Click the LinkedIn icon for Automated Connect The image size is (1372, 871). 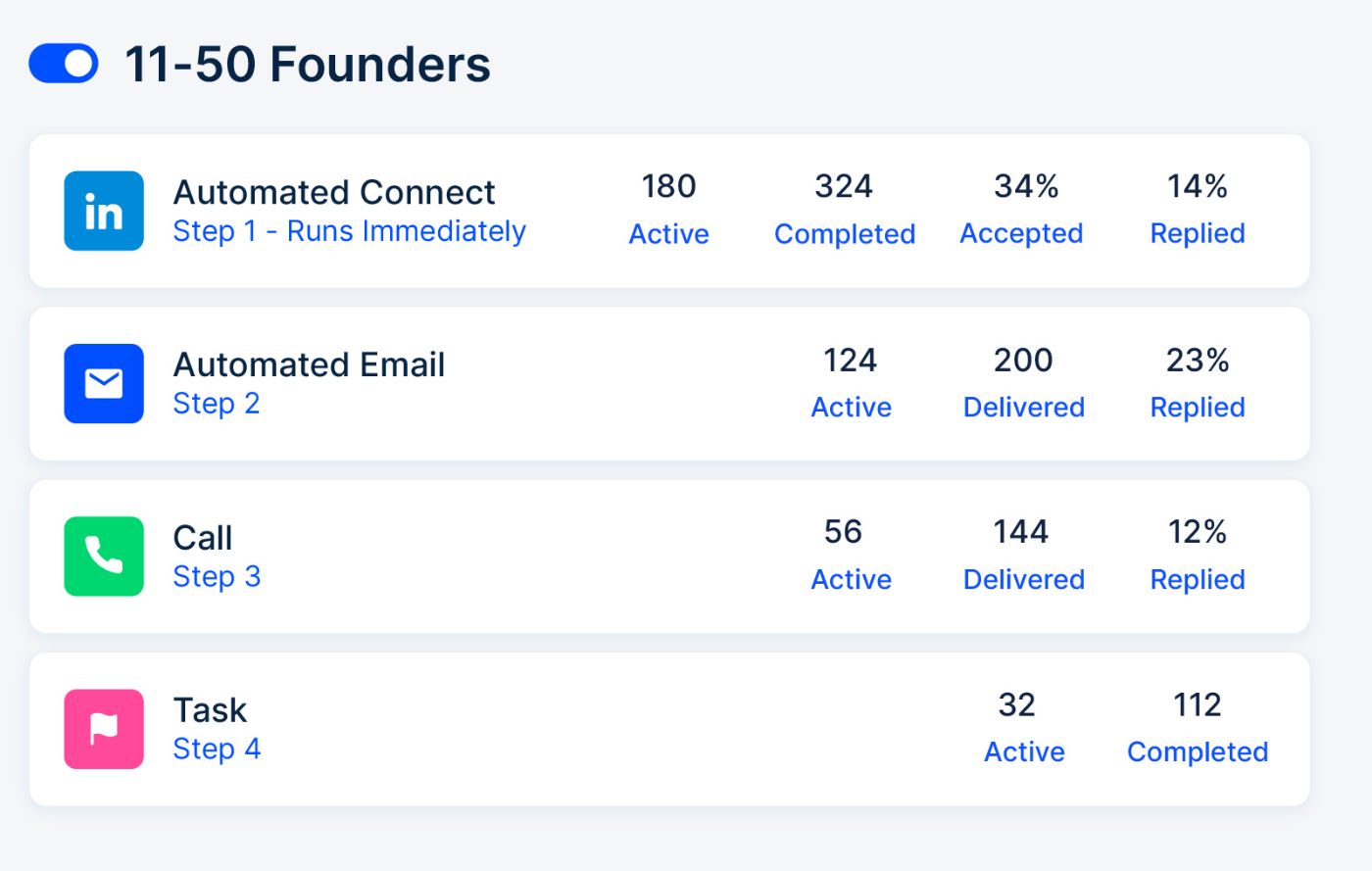(x=104, y=212)
